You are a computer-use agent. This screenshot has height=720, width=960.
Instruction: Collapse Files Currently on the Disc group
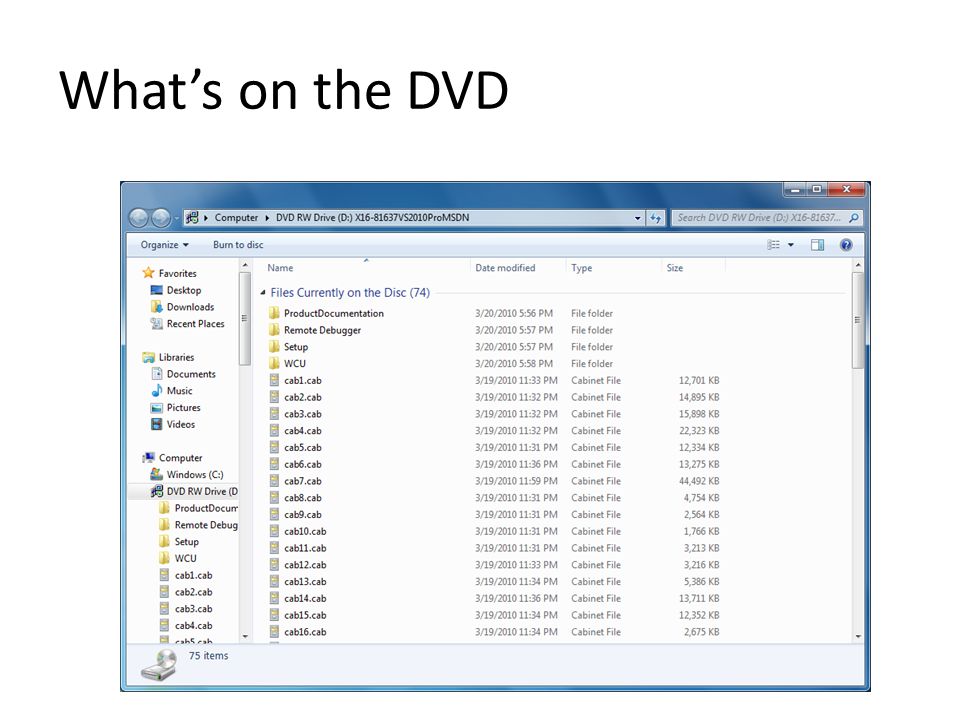click(263, 293)
